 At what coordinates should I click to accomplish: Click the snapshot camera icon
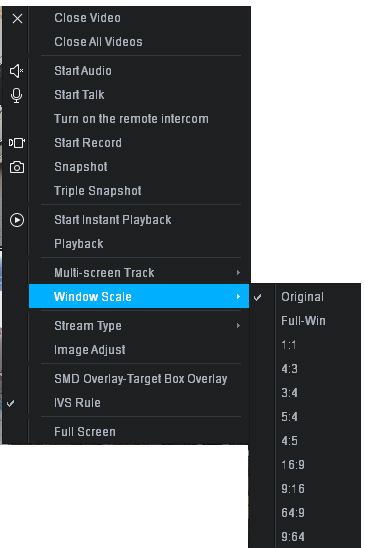coord(17,167)
